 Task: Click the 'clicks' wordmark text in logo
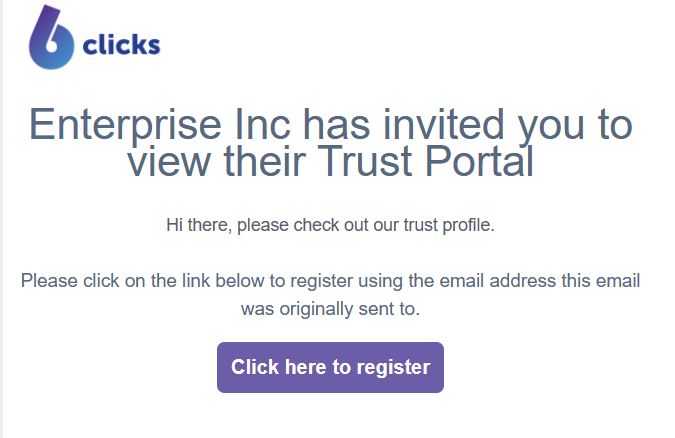(121, 44)
